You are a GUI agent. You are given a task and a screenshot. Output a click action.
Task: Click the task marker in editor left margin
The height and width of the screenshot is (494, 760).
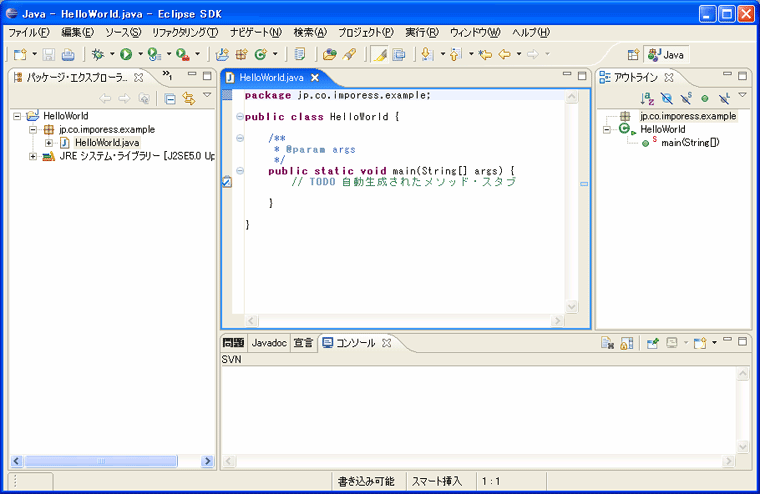227,182
